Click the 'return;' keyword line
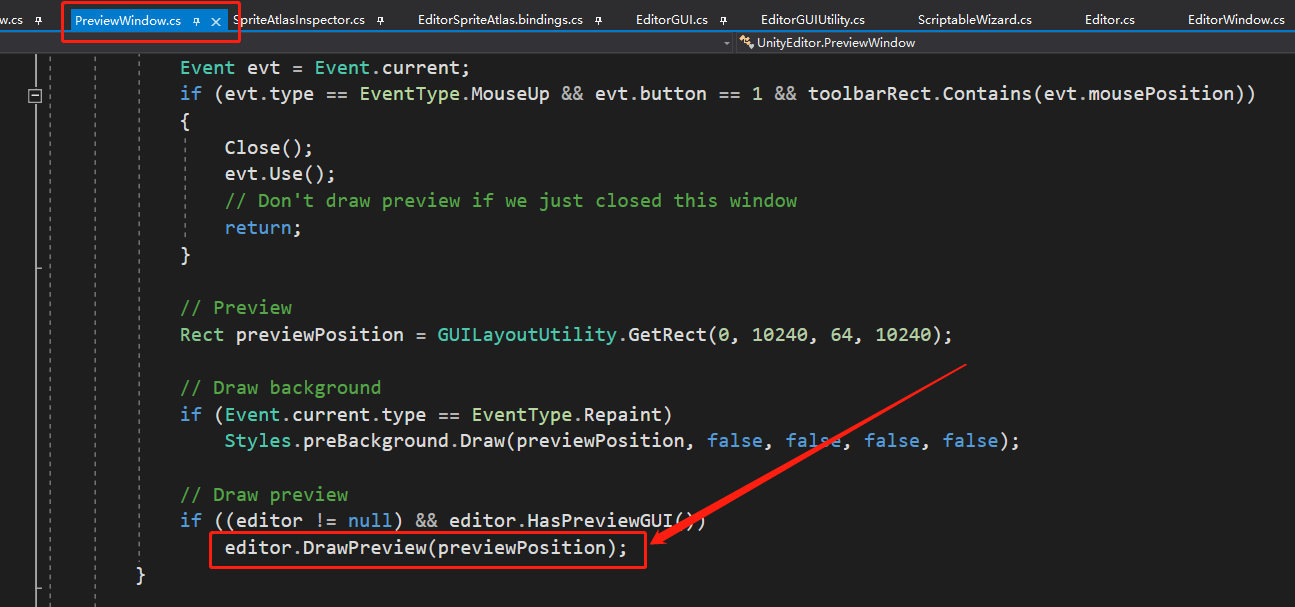Viewport: 1295px width, 607px height. [263, 228]
